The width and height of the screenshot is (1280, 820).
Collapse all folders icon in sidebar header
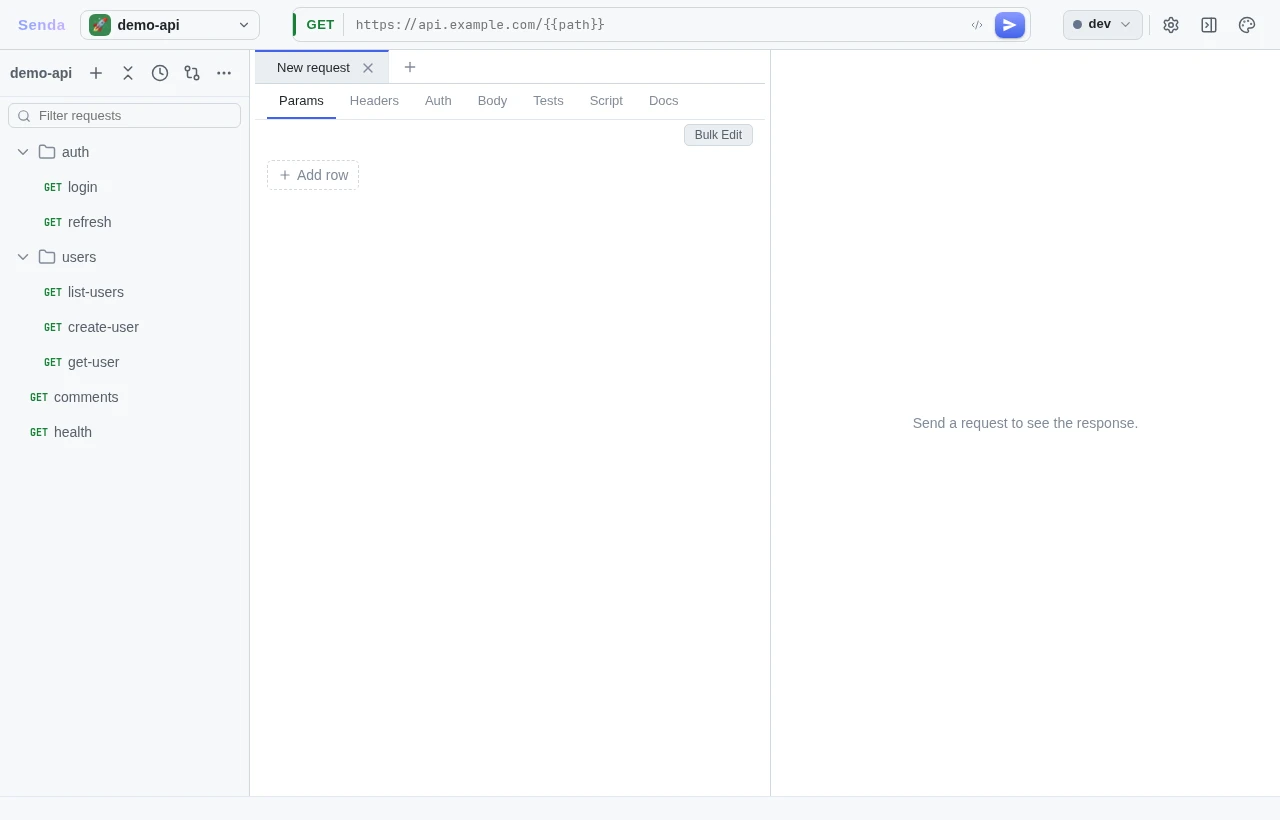(128, 73)
